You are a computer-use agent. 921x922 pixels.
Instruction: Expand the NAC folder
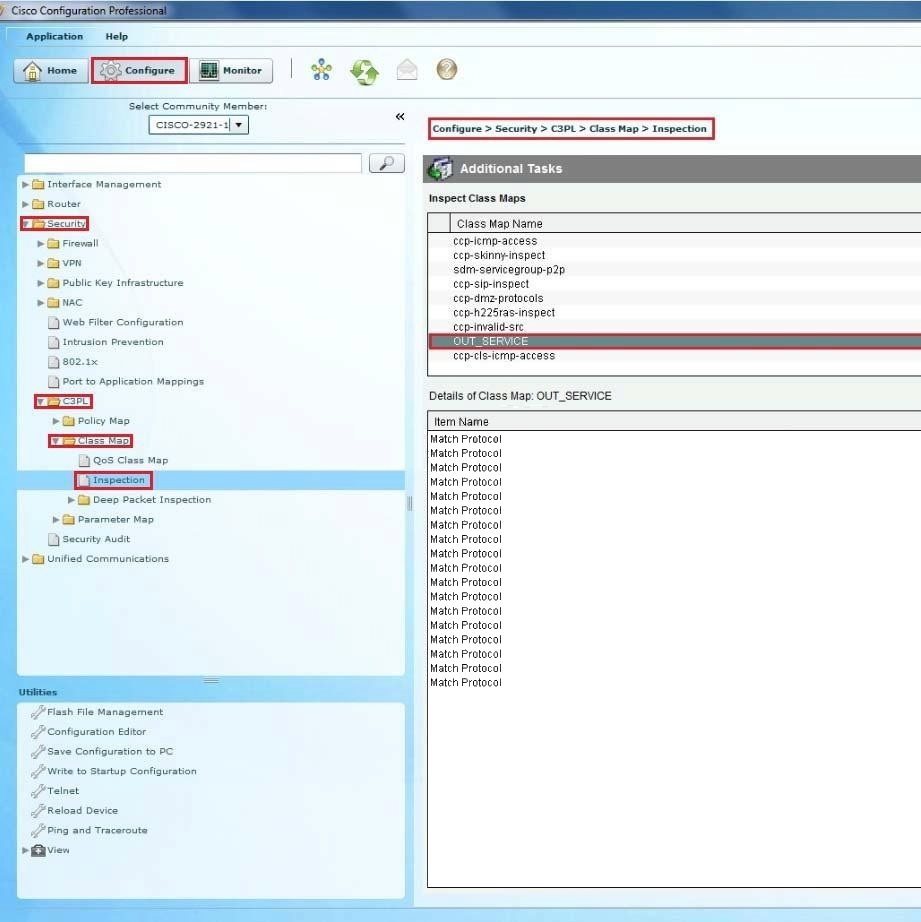(x=41, y=303)
